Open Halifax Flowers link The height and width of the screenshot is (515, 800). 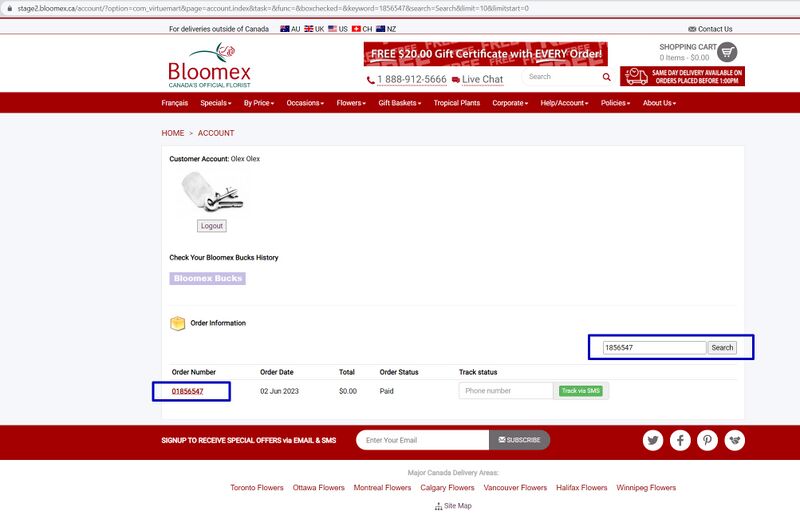pos(582,488)
